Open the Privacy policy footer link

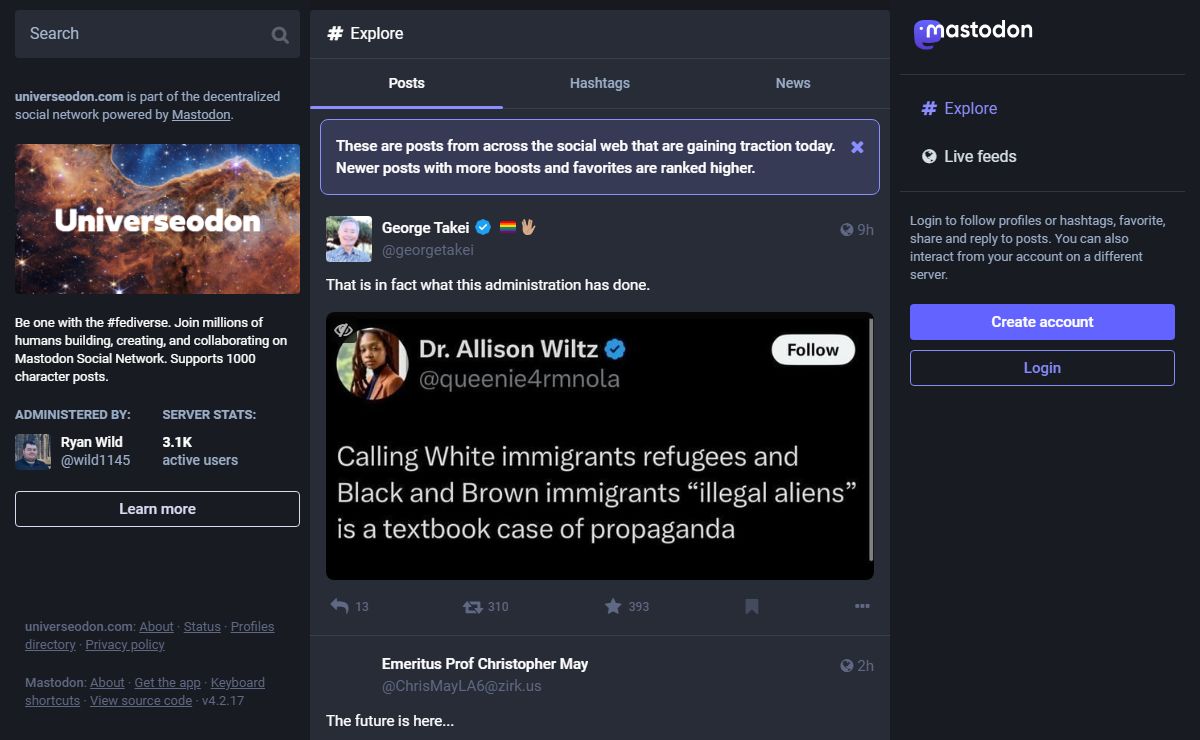coord(125,645)
